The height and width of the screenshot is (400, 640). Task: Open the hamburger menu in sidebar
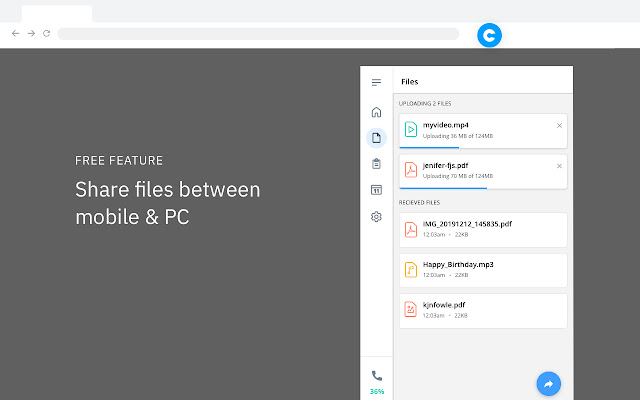tap(376, 82)
